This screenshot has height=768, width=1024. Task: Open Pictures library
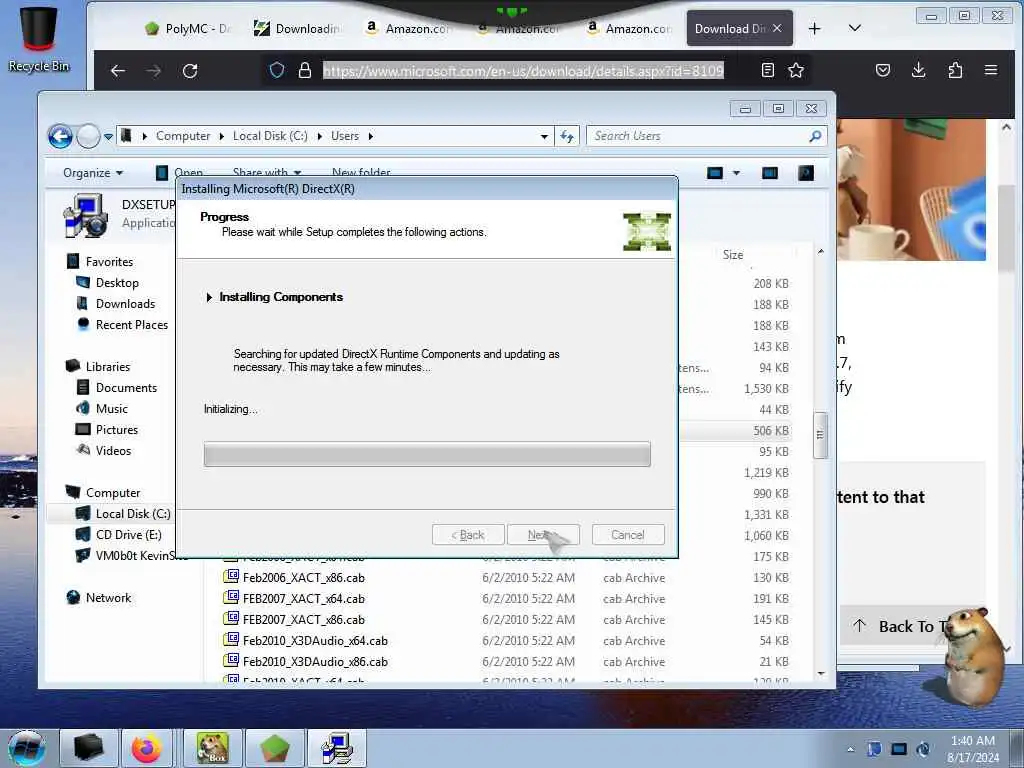(x=116, y=429)
